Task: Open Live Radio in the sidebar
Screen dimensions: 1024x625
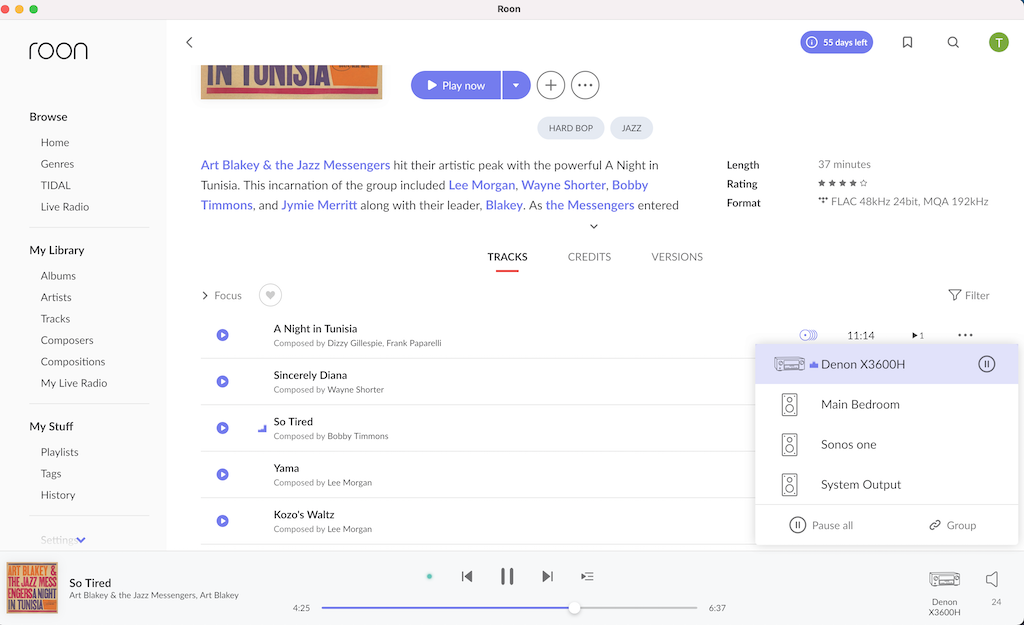Action: click(x=65, y=207)
